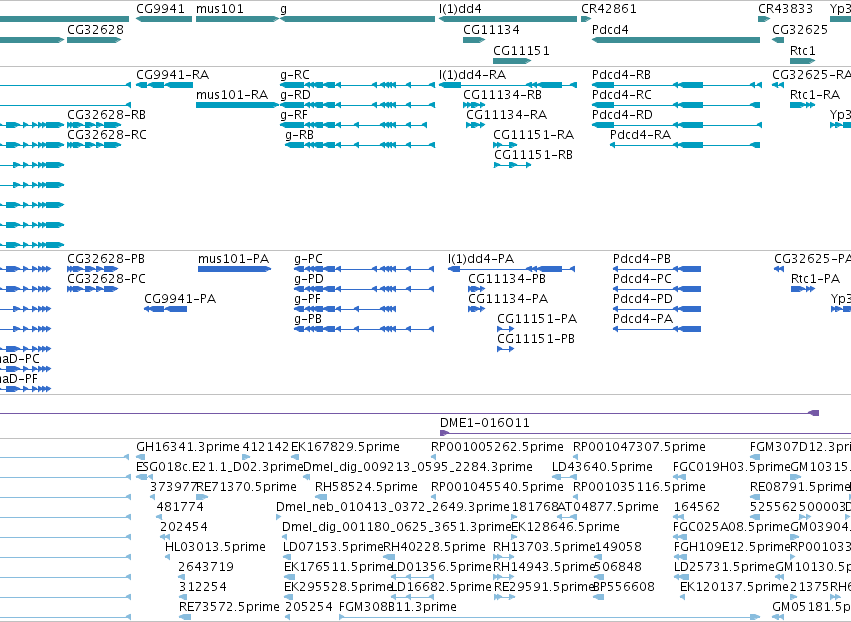Select the g-PD protein label
851x622 pixels.
[x=309, y=278]
